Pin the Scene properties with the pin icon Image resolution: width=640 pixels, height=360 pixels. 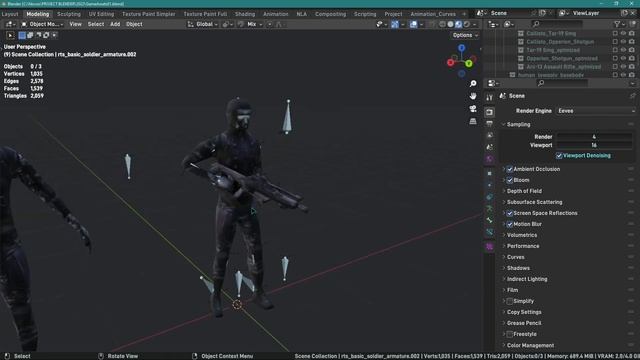[x=632, y=96]
